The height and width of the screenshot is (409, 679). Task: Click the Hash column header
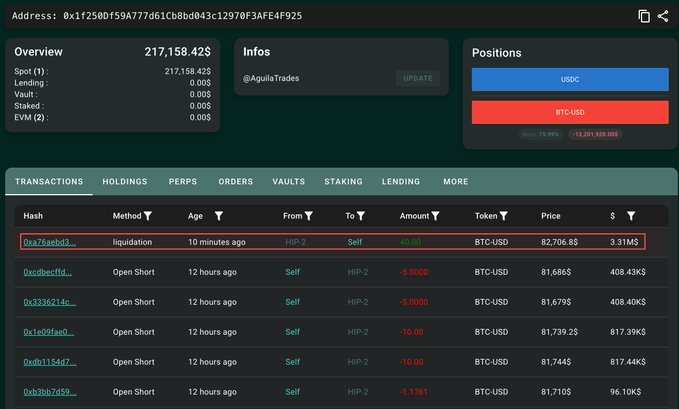(x=33, y=216)
